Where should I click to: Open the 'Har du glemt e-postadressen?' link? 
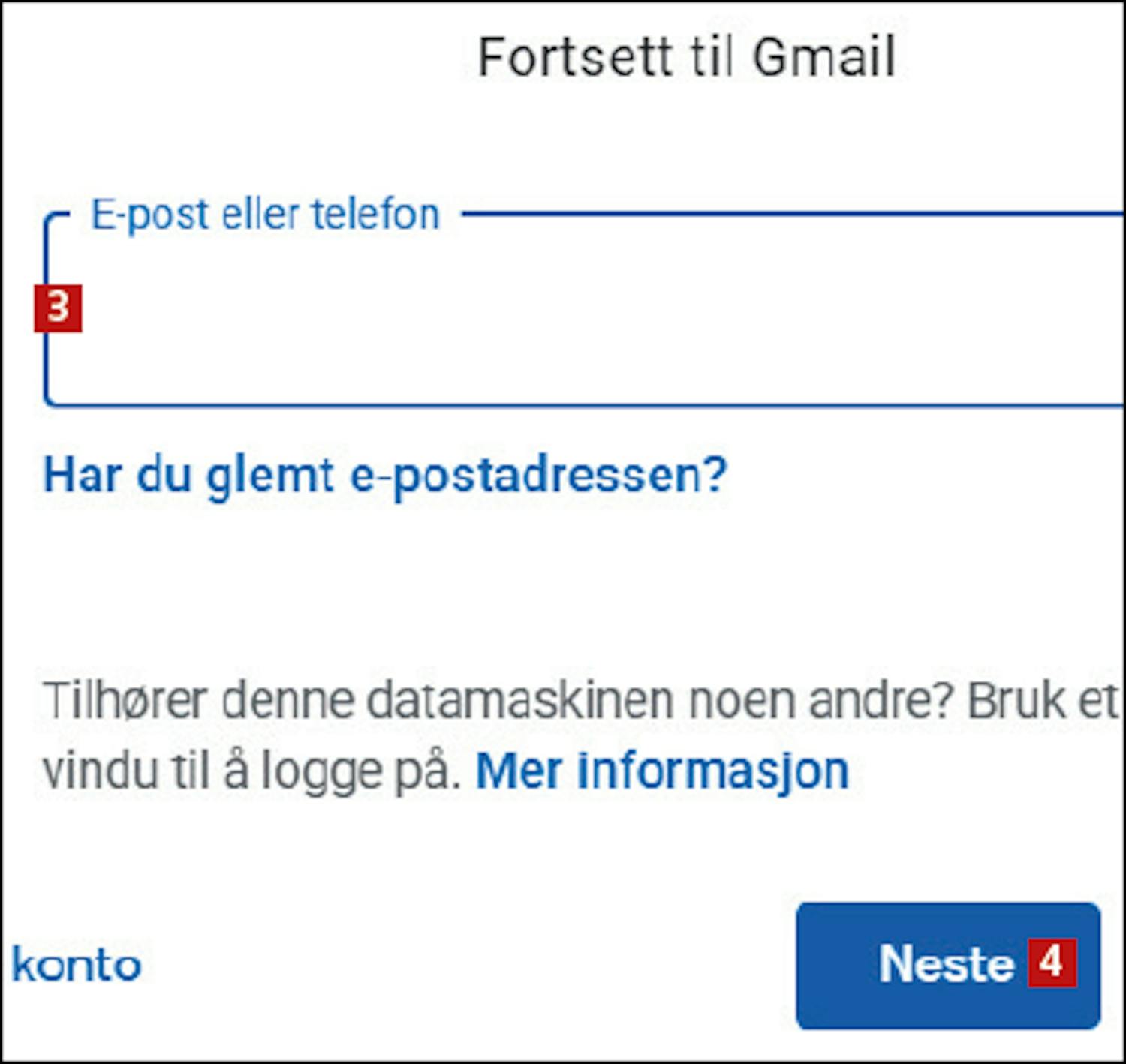(385, 476)
